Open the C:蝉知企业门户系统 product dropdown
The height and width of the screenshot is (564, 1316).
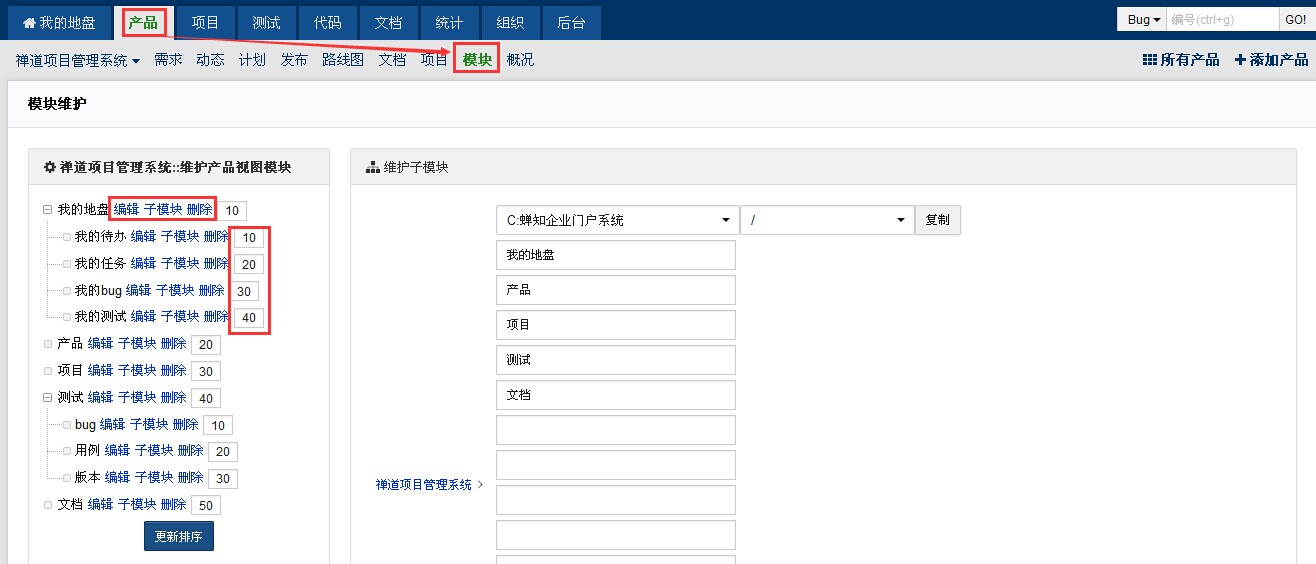pos(616,220)
